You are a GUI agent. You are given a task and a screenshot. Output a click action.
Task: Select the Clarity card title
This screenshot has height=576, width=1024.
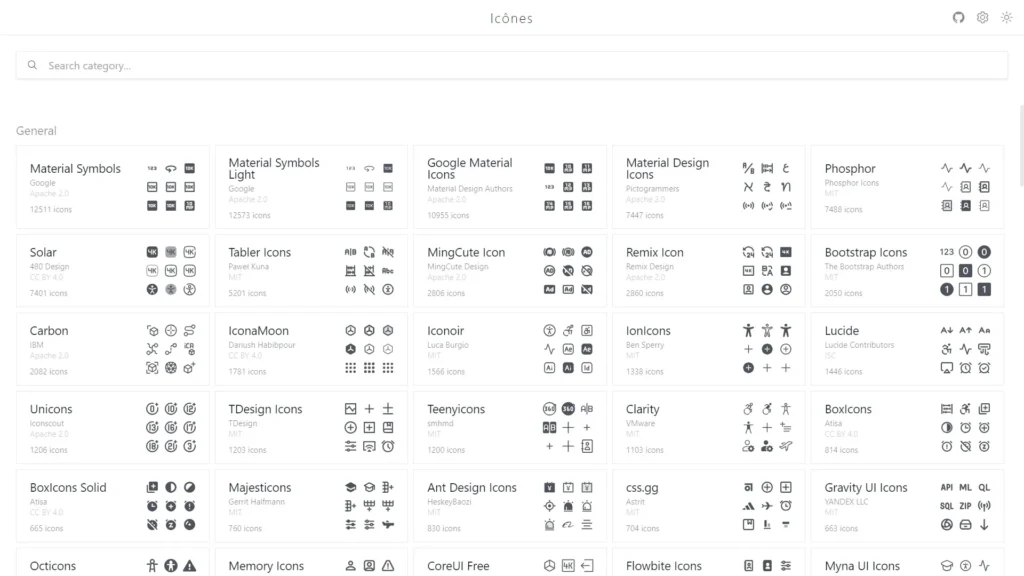pyautogui.click(x=643, y=409)
